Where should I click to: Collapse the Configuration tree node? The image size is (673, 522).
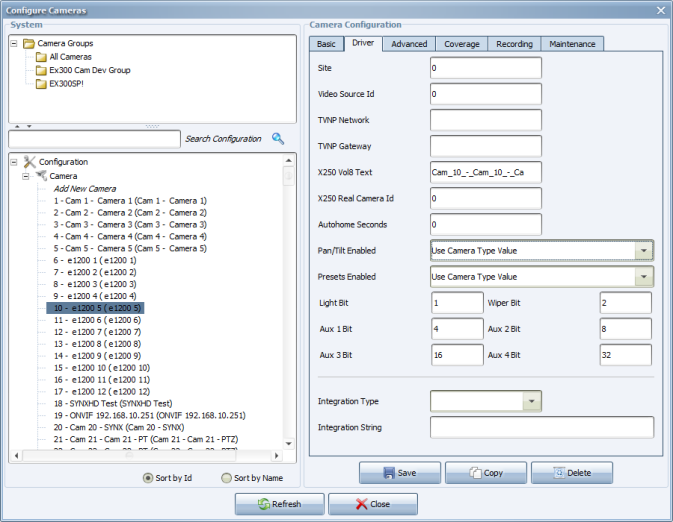coord(14,162)
